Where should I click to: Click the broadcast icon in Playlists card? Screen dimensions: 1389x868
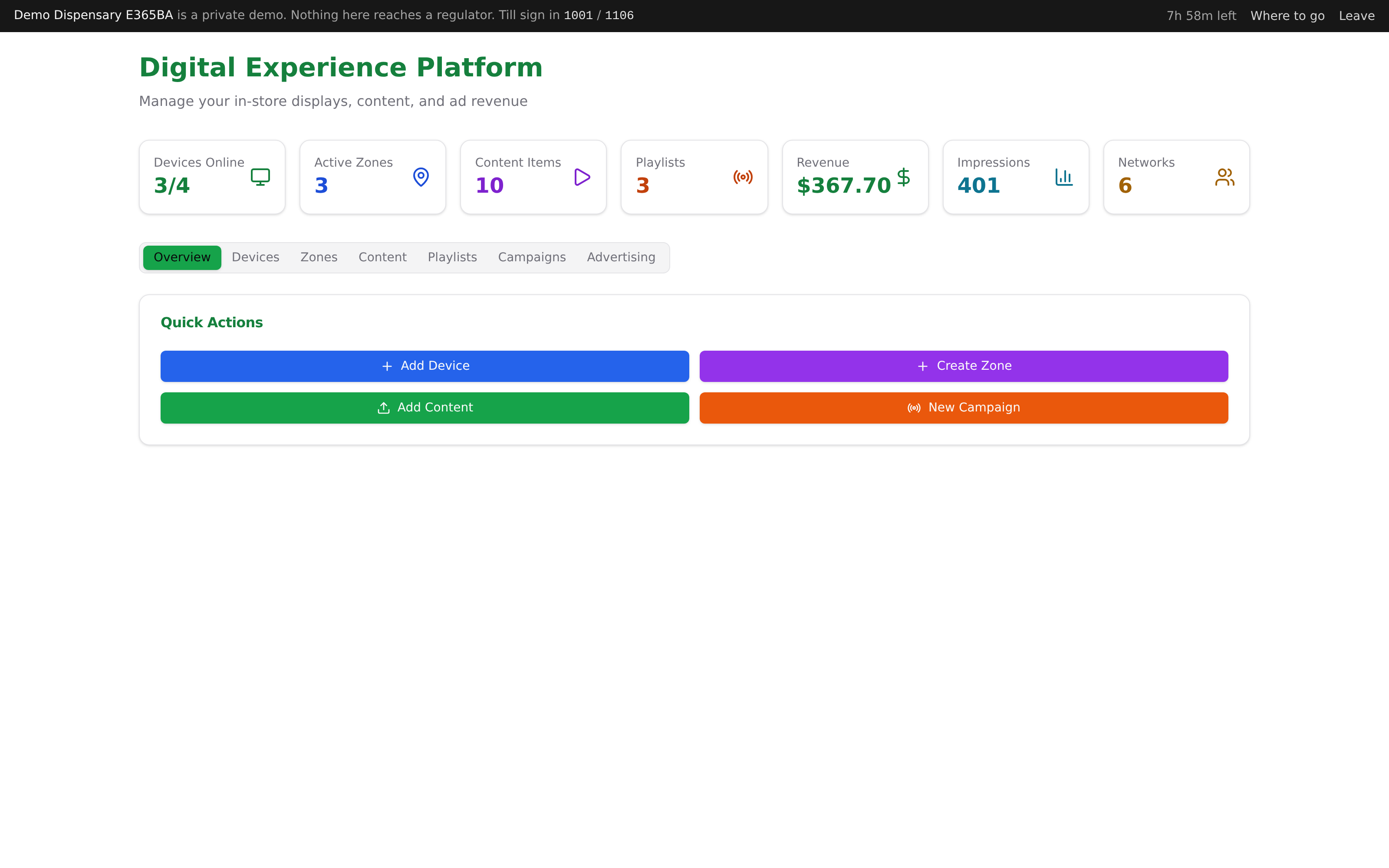[x=743, y=177]
